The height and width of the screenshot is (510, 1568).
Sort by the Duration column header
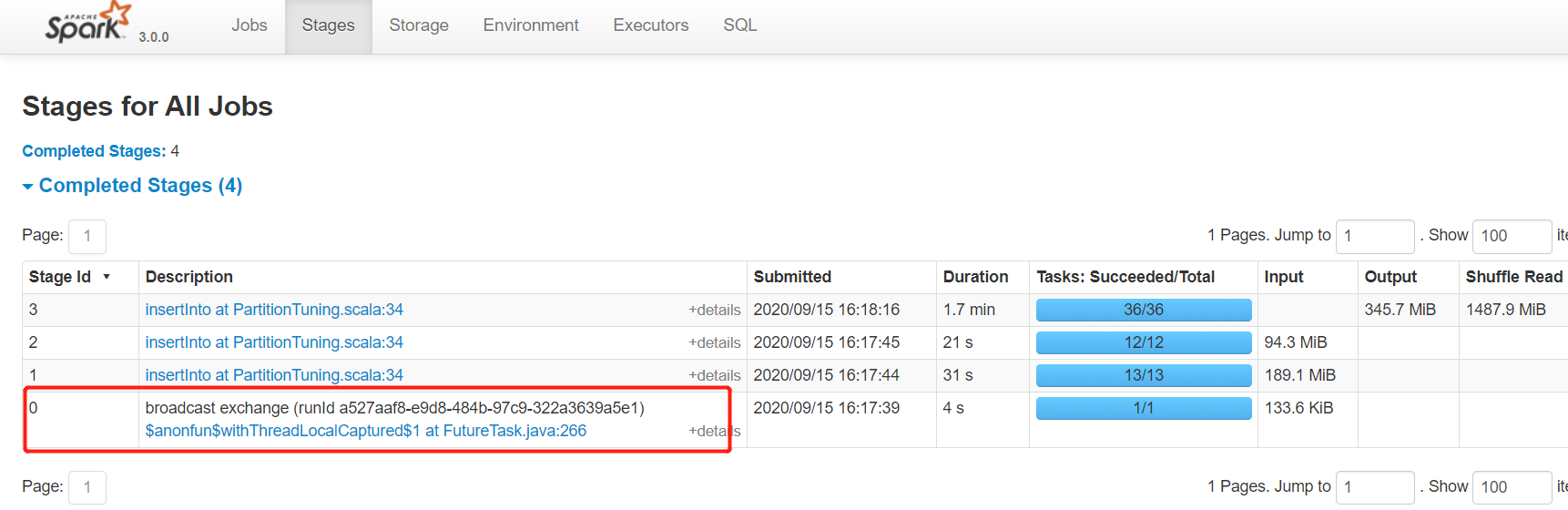coord(975,277)
